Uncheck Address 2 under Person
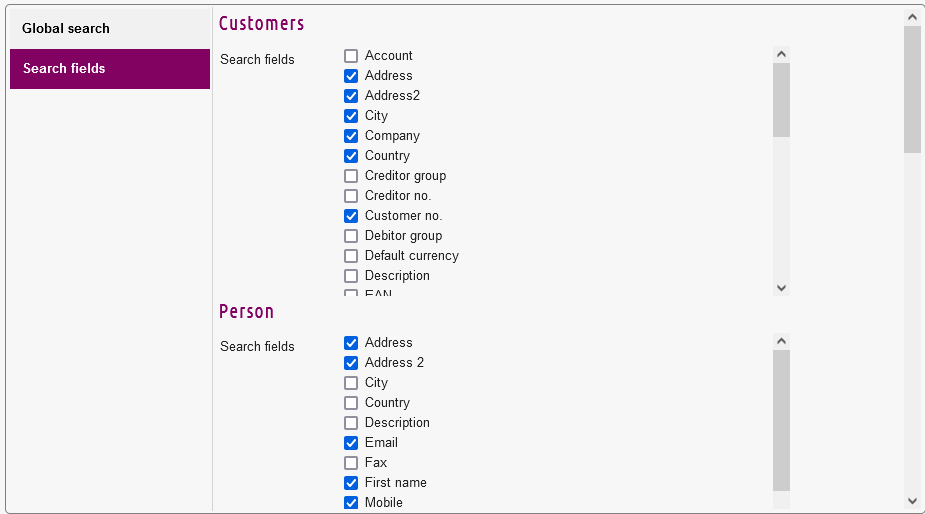Image resolution: width=925 pixels, height=514 pixels. 351,363
